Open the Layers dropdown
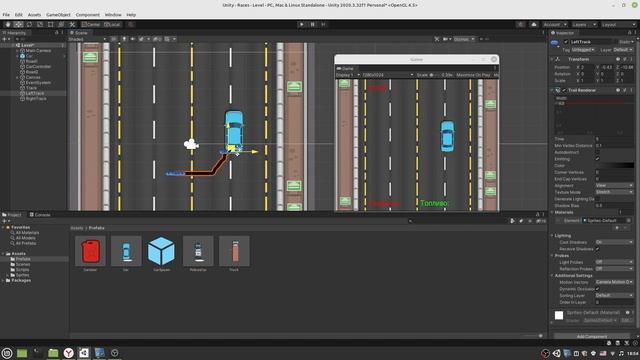 tap(584, 24)
